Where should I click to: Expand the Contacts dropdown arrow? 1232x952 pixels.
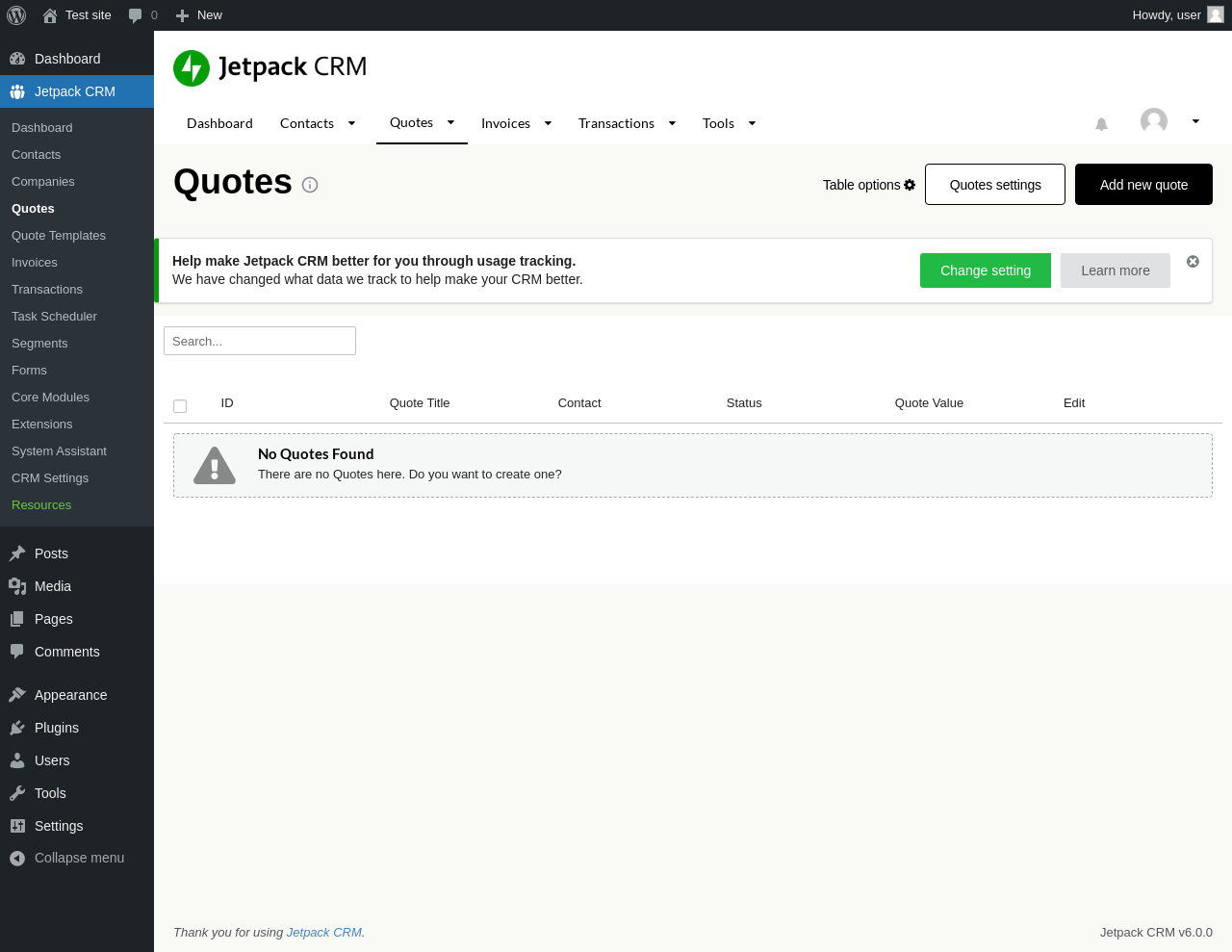tap(351, 123)
